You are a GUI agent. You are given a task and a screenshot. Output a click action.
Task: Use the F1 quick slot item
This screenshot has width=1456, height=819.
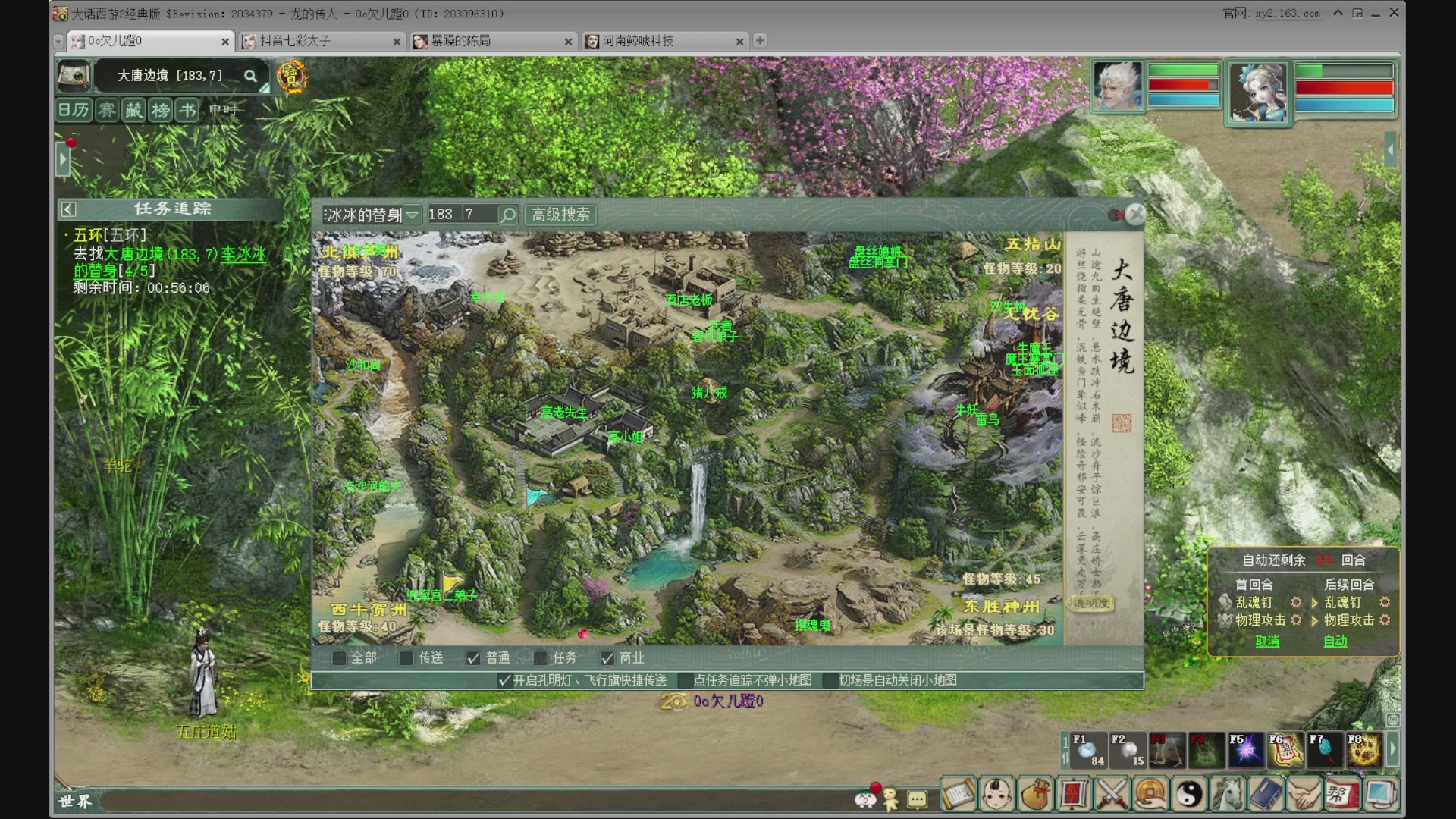1088,750
